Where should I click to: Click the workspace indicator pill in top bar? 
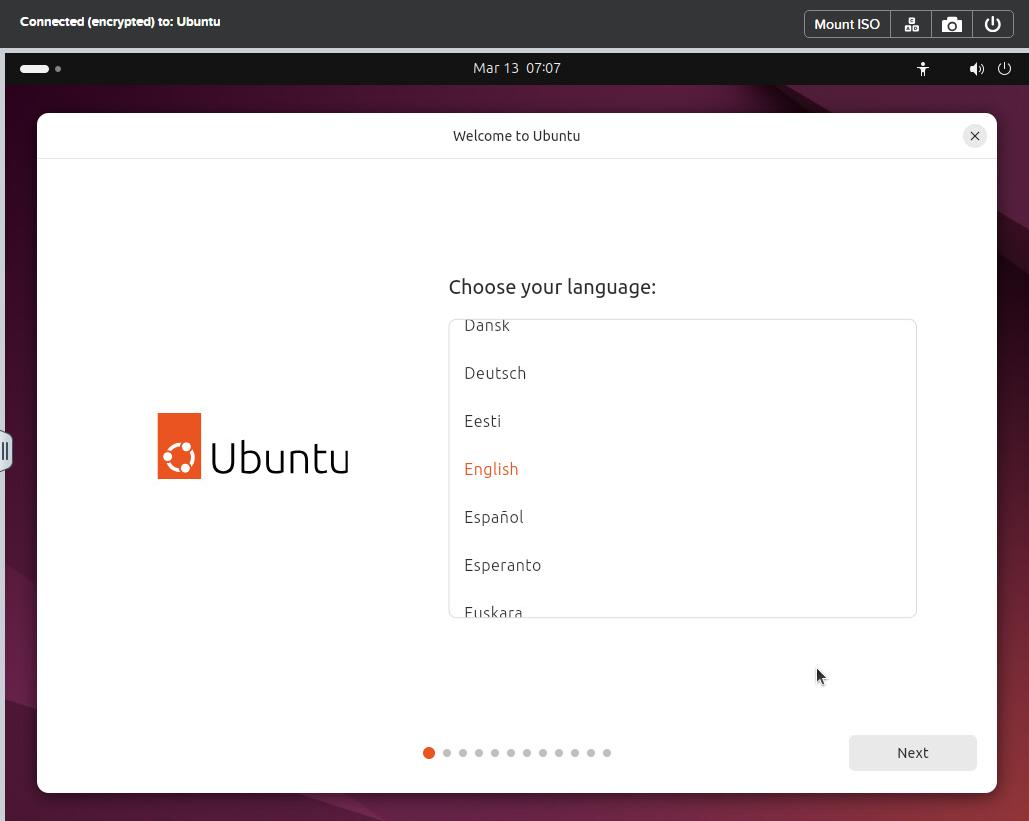click(35, 68)
